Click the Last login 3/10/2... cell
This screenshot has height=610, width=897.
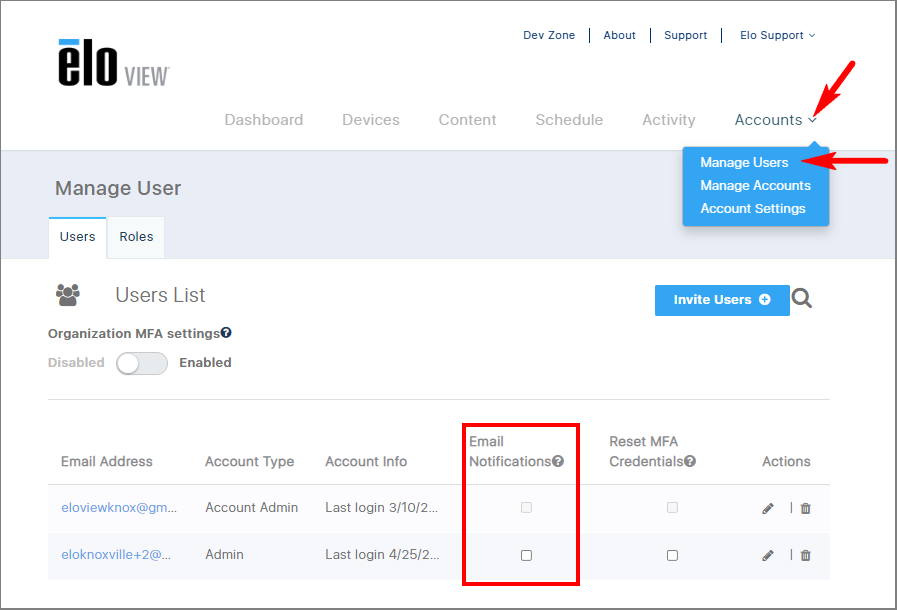click(x=382, y=508)
